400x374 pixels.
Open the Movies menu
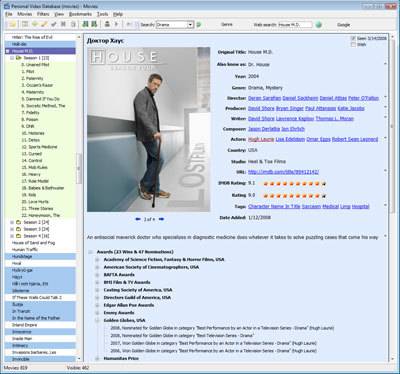click(x=25, y=14)
